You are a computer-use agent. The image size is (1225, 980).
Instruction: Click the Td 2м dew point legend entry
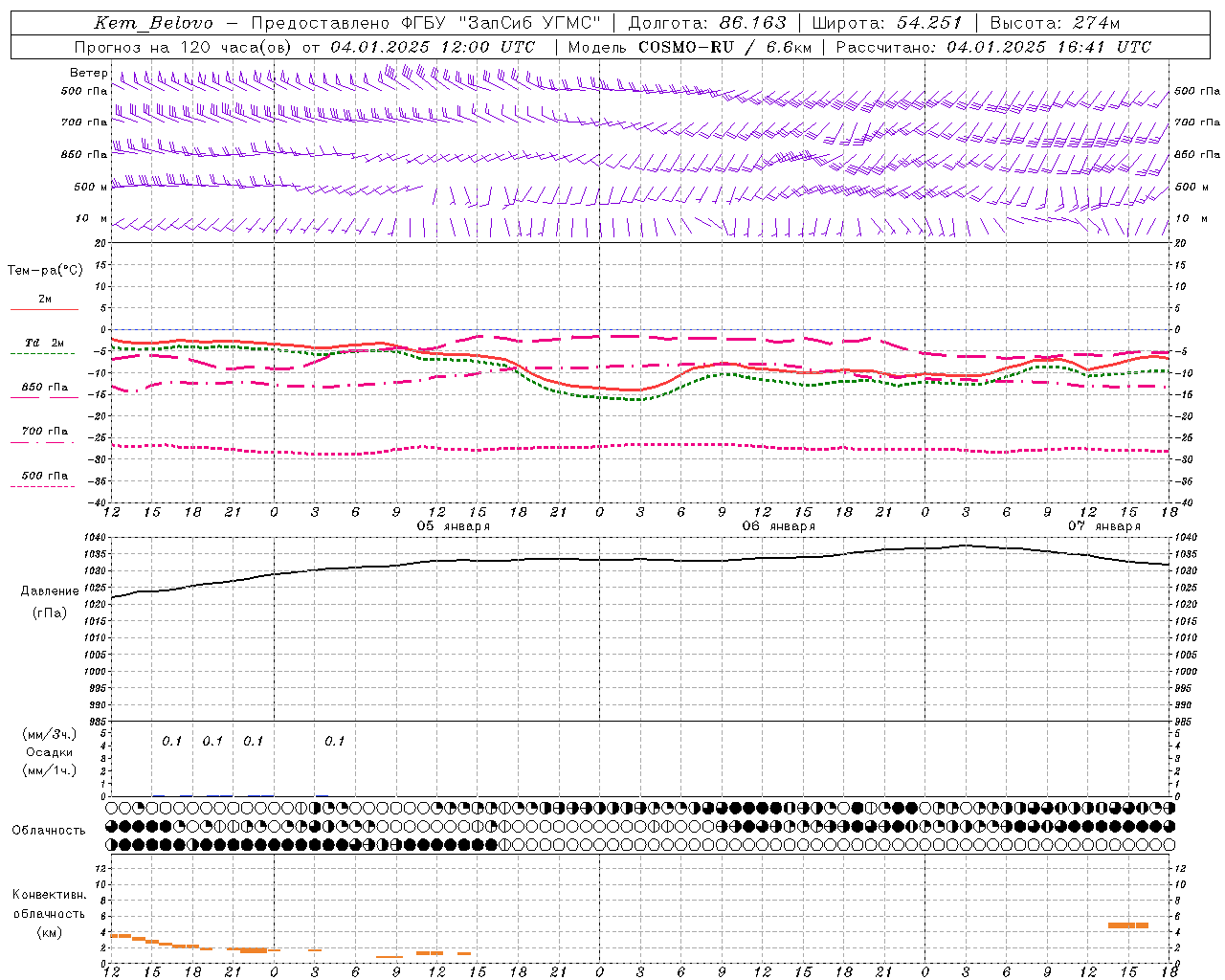click(x=45, y=343)
